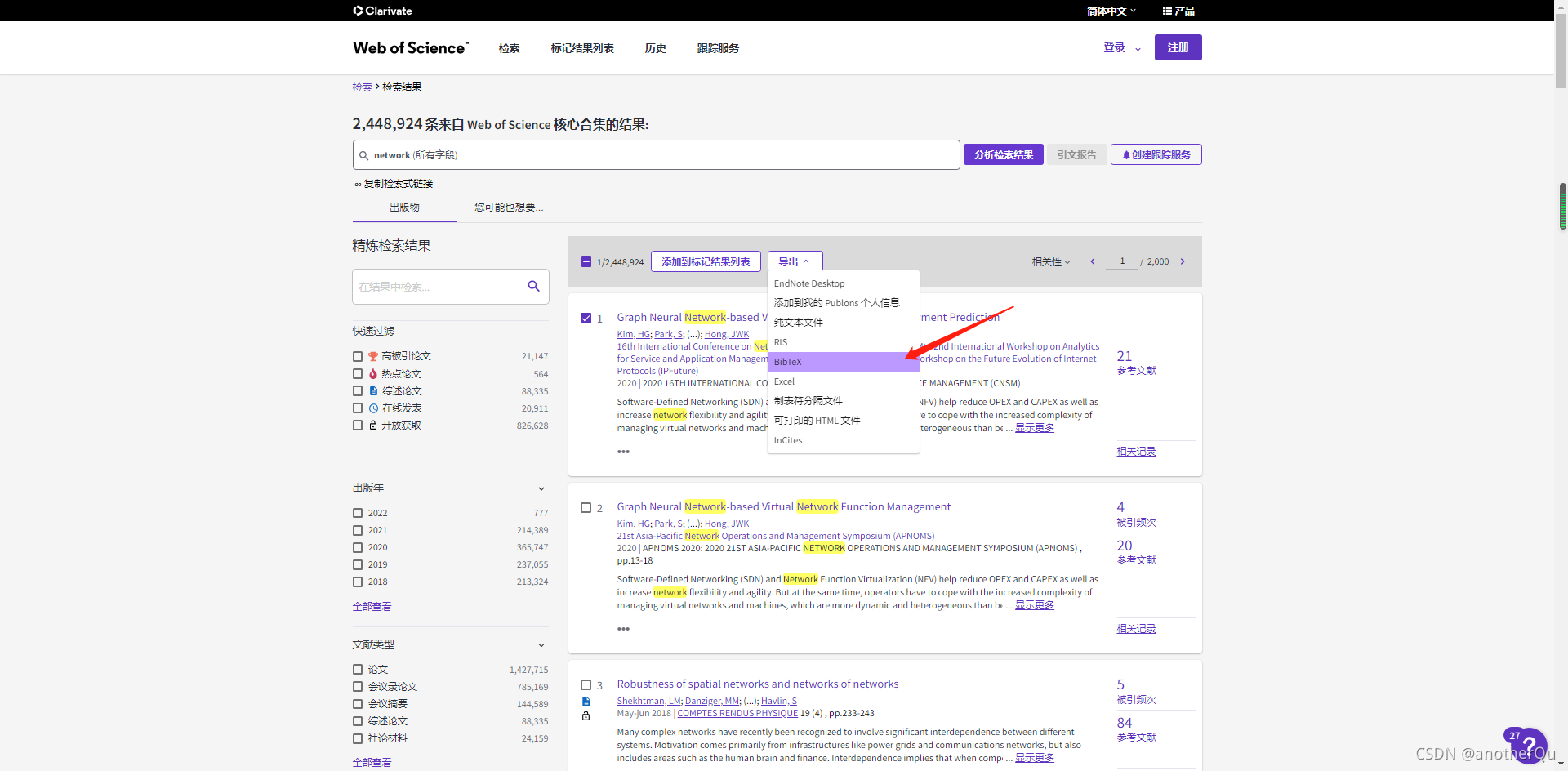The height and width of the screenshot is (771, 1568).
Task: Choose 纯文本文件 export option
Action: click(844, 323)
